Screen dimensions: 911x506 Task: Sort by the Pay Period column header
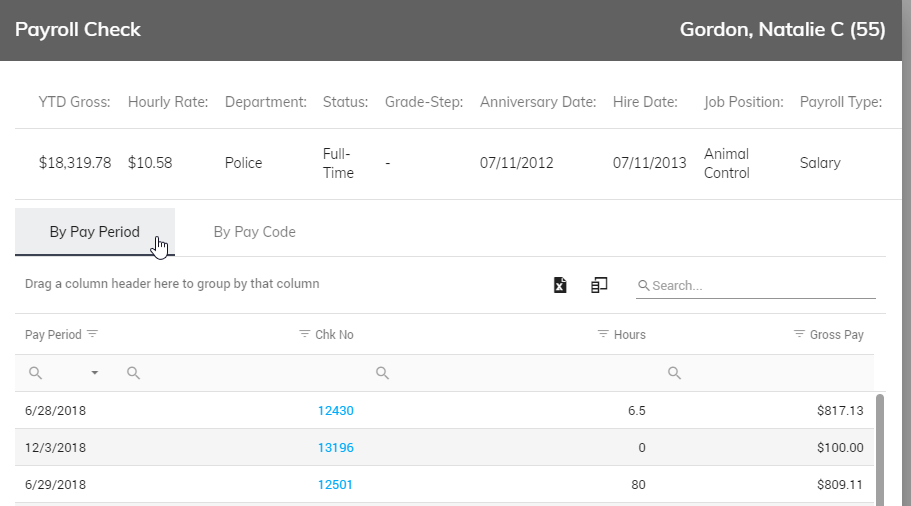(x=53, y=335)
